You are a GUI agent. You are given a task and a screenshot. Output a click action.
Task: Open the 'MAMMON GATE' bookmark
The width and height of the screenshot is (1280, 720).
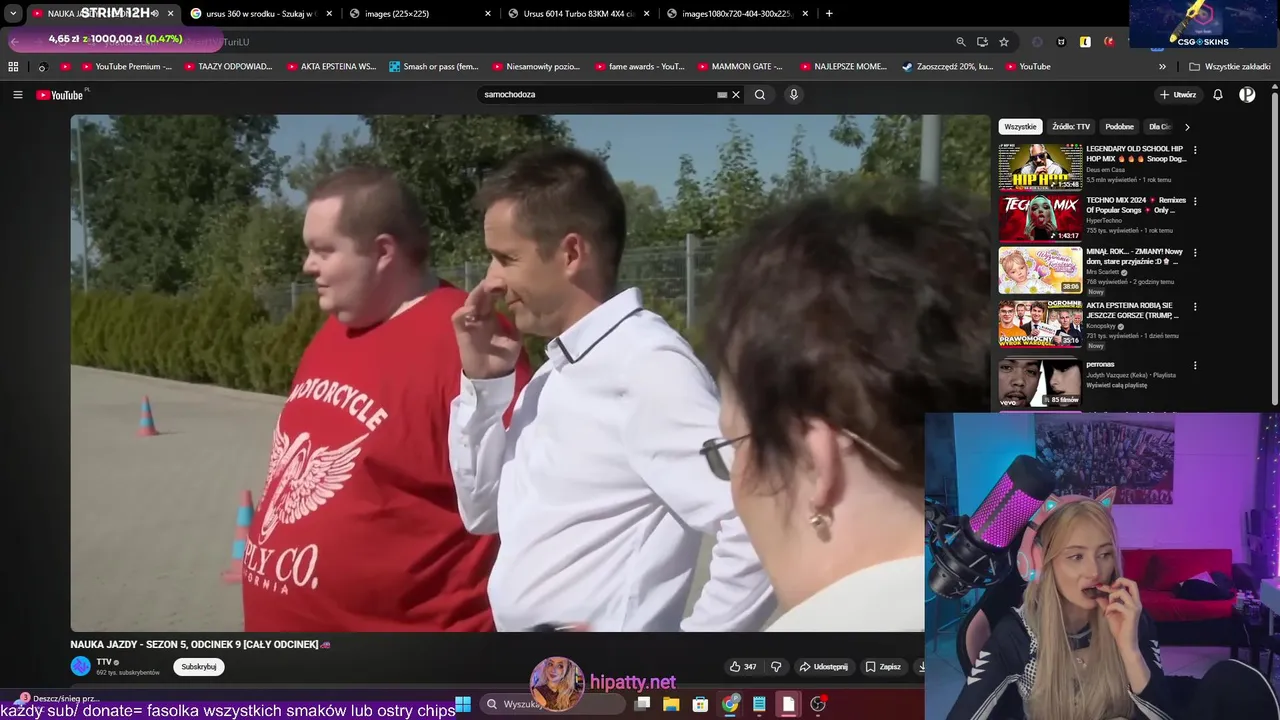[741, 67]
